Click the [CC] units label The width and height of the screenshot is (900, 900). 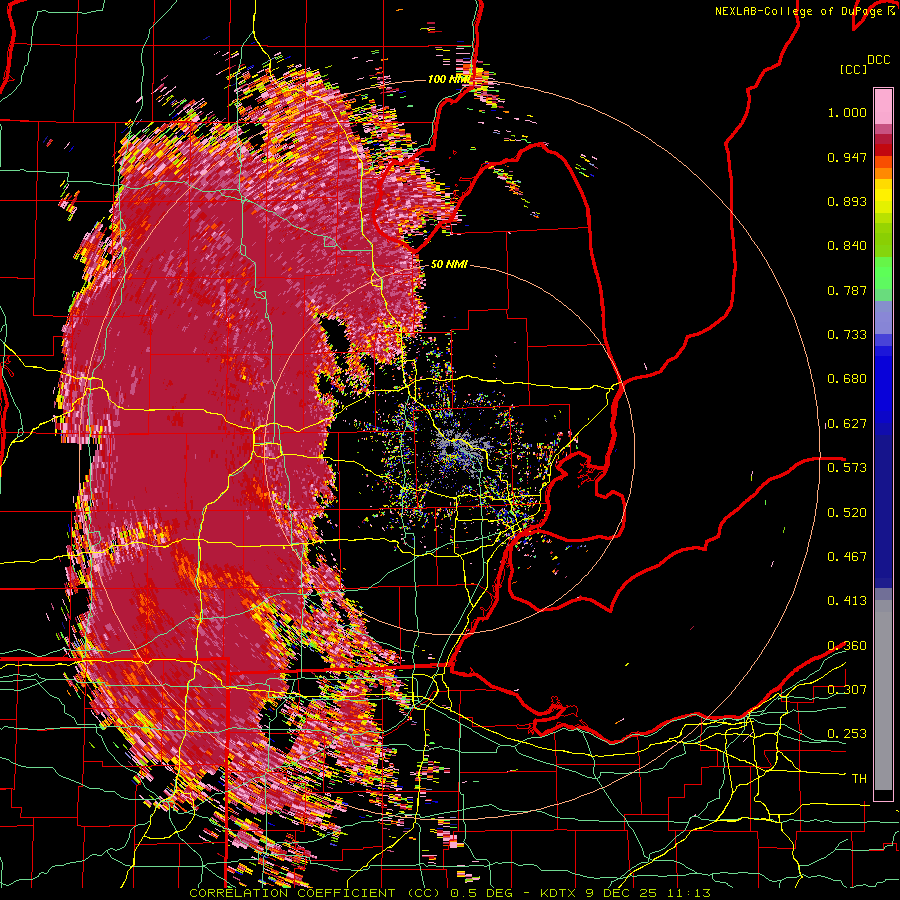[853, 69]
